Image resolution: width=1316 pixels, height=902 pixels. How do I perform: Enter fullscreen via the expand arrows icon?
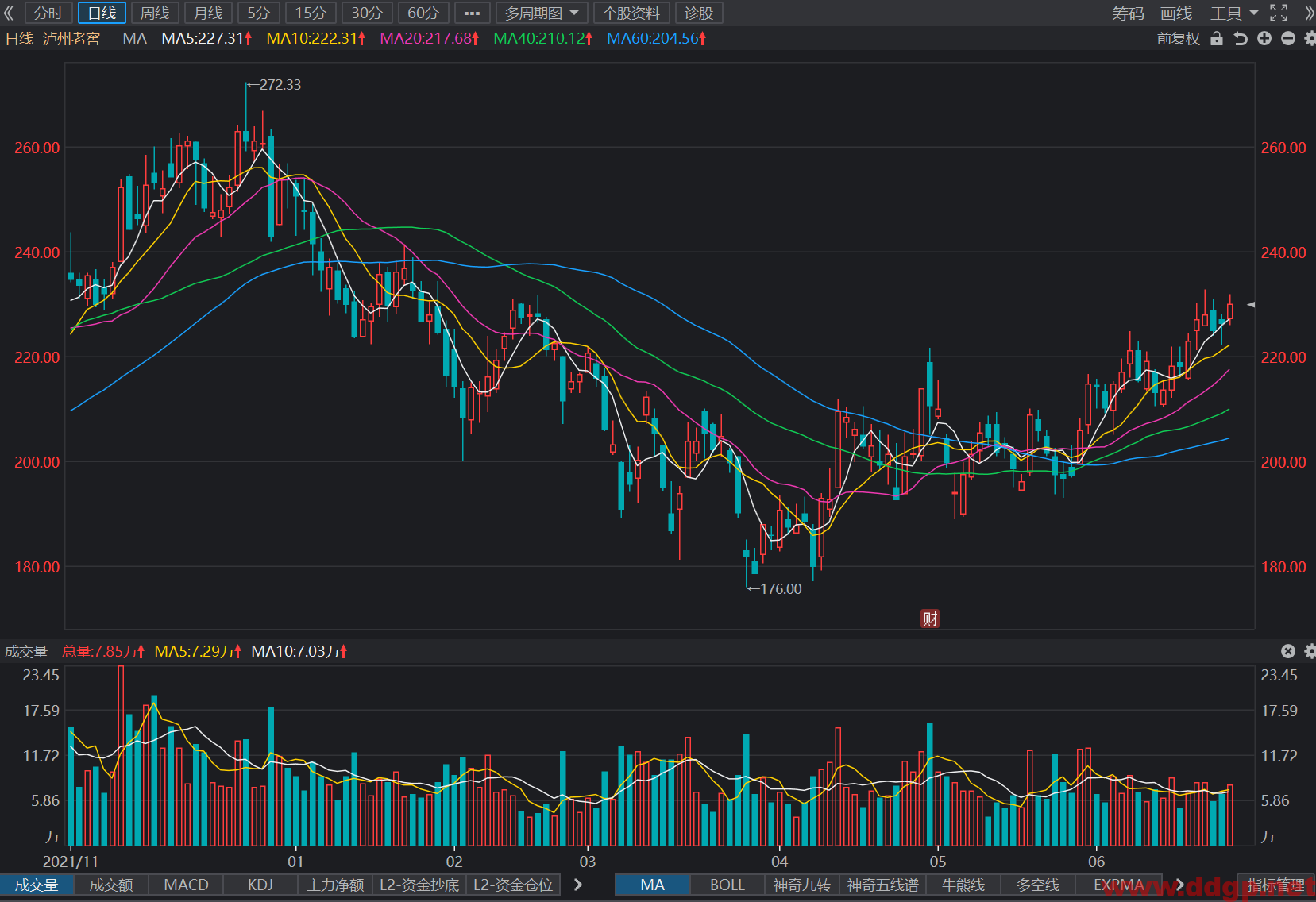1279,13
